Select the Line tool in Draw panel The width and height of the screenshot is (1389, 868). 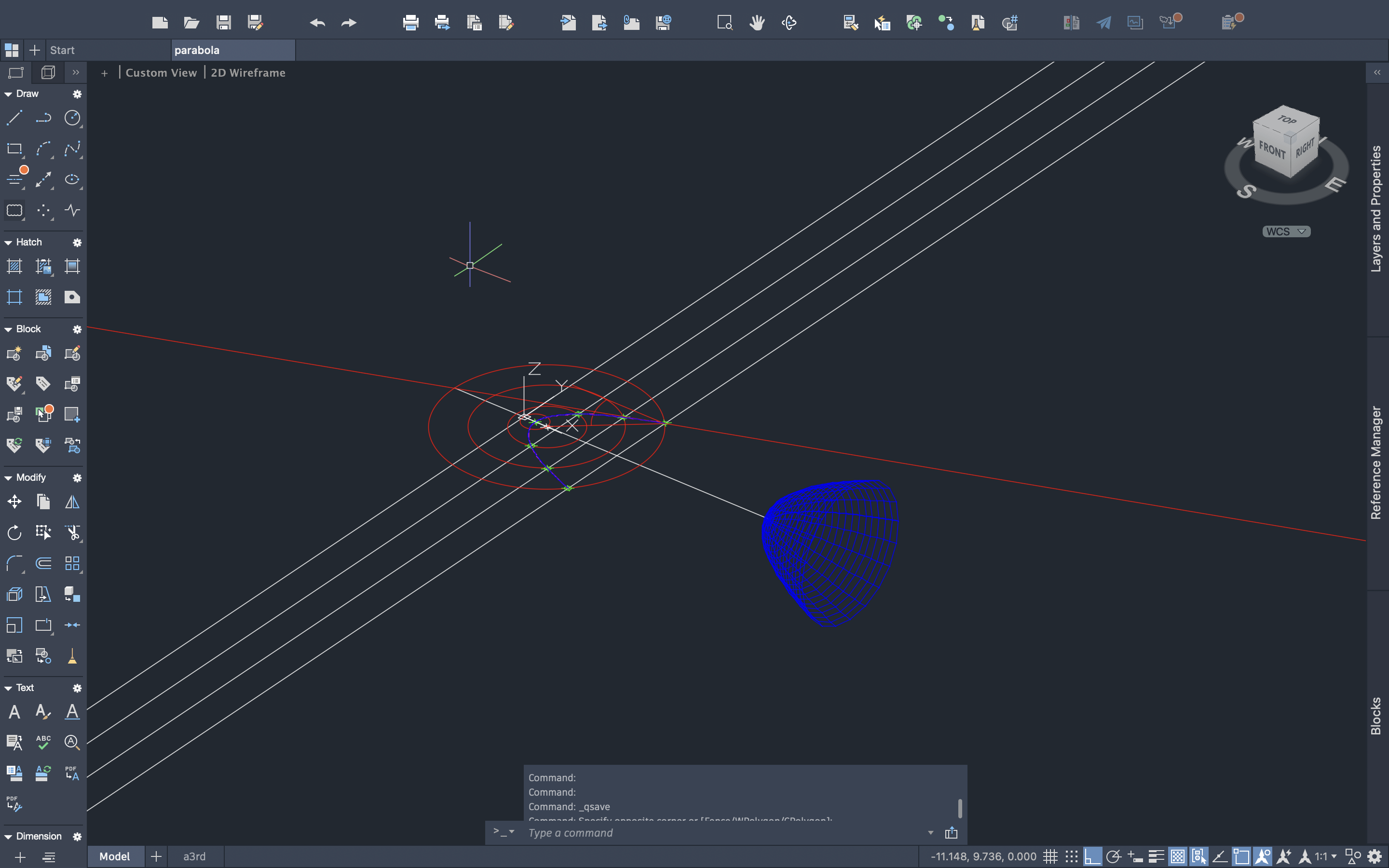click(14, 118)
